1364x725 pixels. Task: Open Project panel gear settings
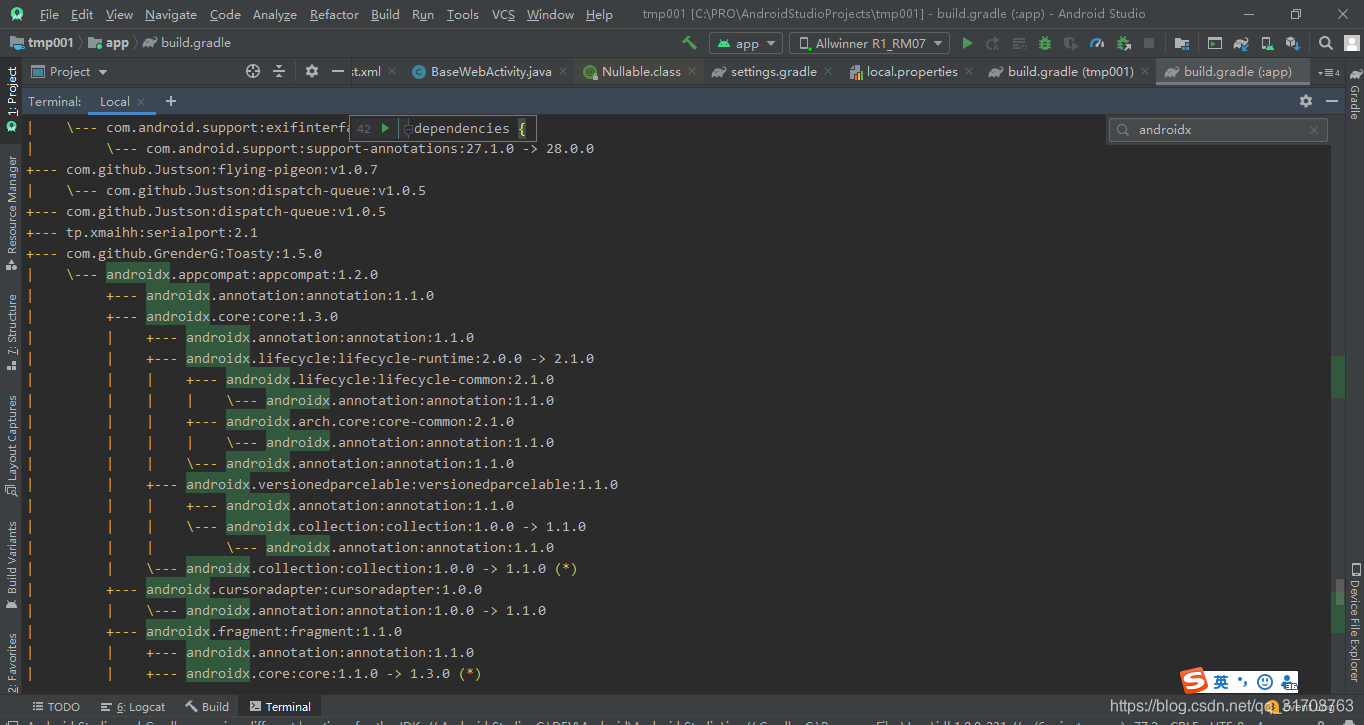[x=312, y=71]
